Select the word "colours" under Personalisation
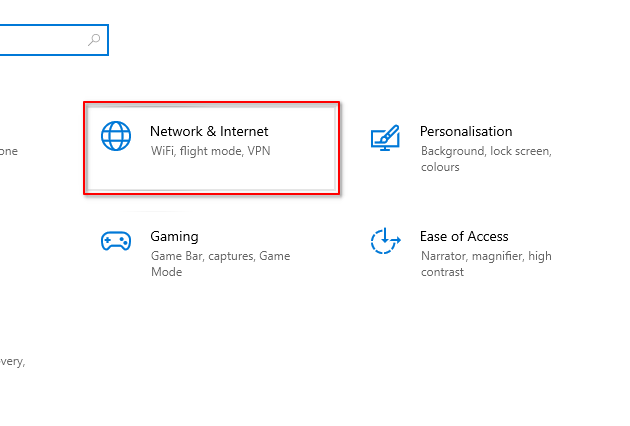 (440, 167)
